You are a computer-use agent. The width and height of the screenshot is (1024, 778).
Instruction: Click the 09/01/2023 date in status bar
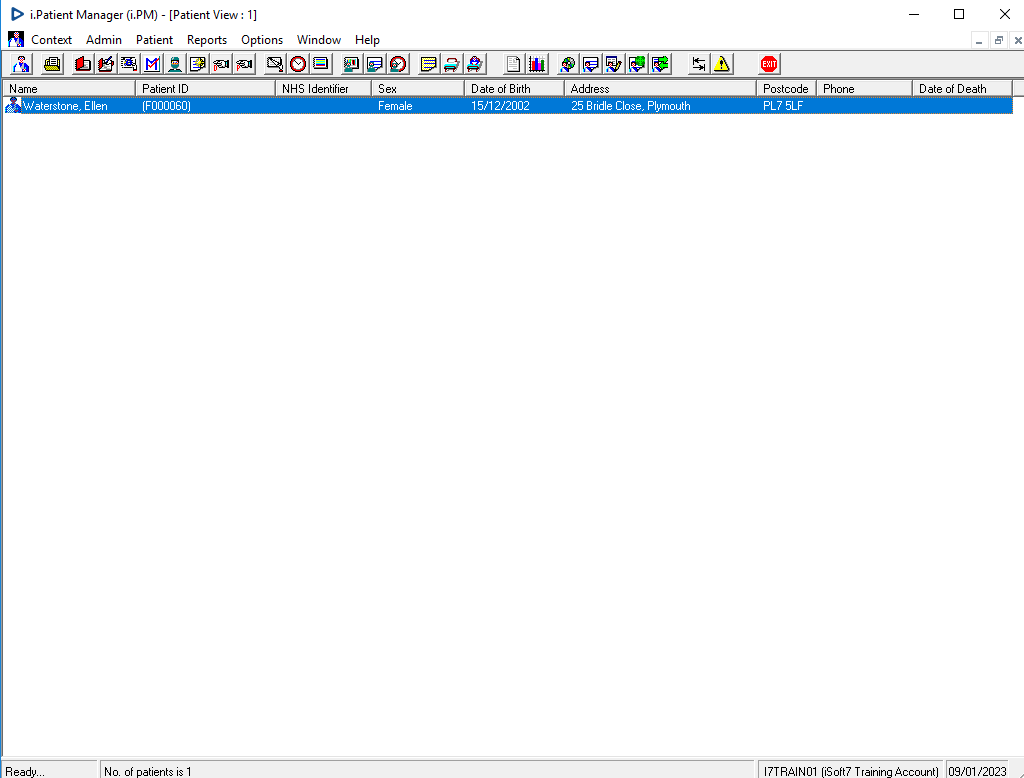(977, 771)
